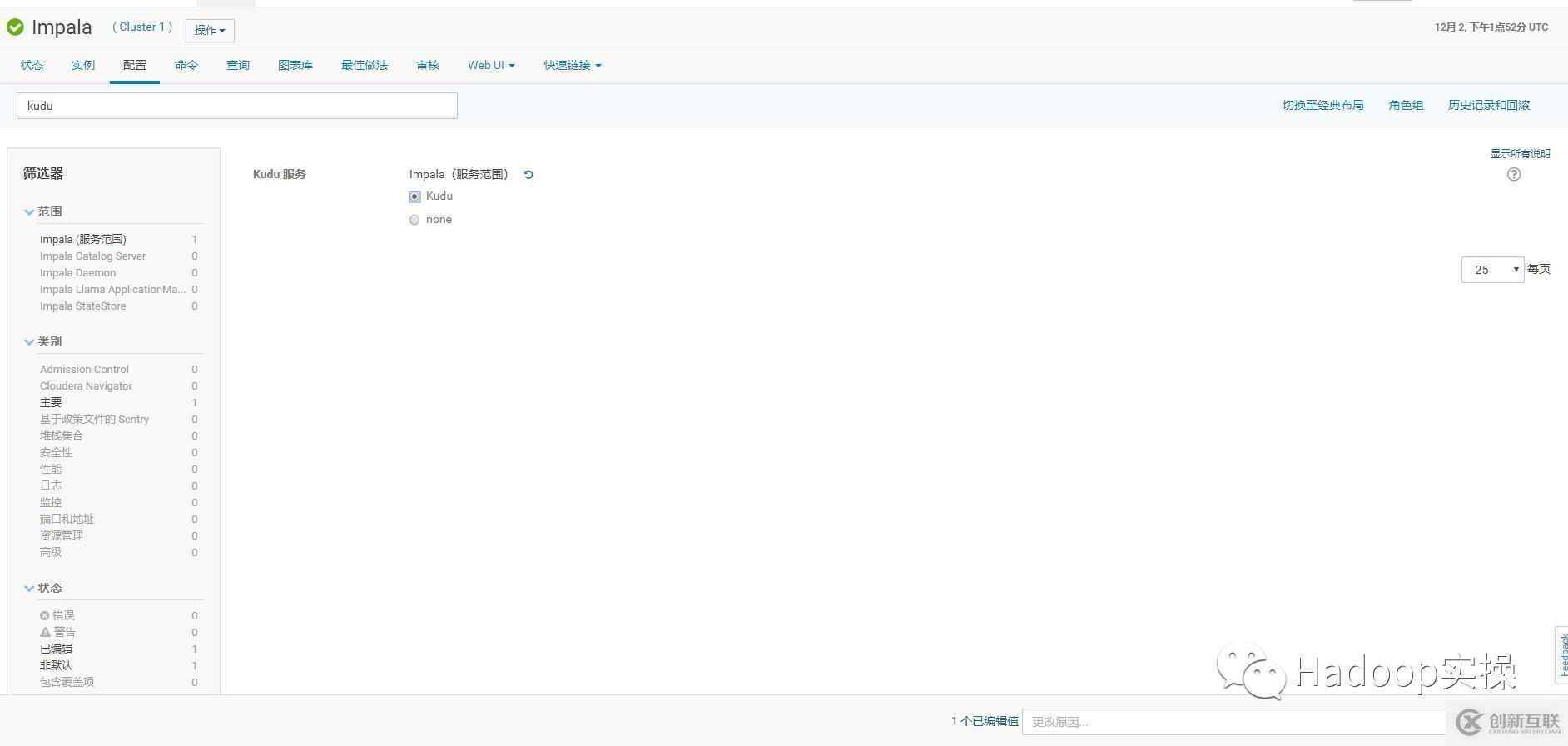This screenshot has width=1568, height=746.
Task: Open the Web UI dropdown menu
Action: coord(491,65)
